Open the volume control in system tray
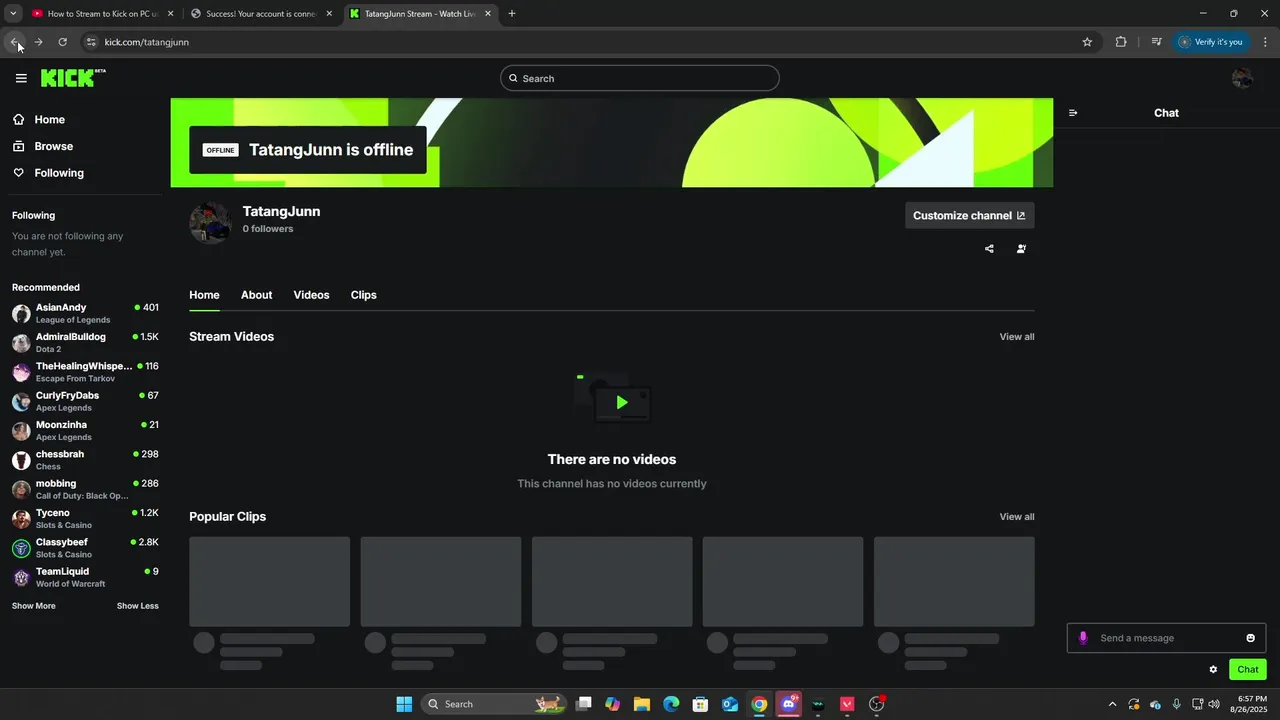1280x720 pixels. pos(1214,704)
